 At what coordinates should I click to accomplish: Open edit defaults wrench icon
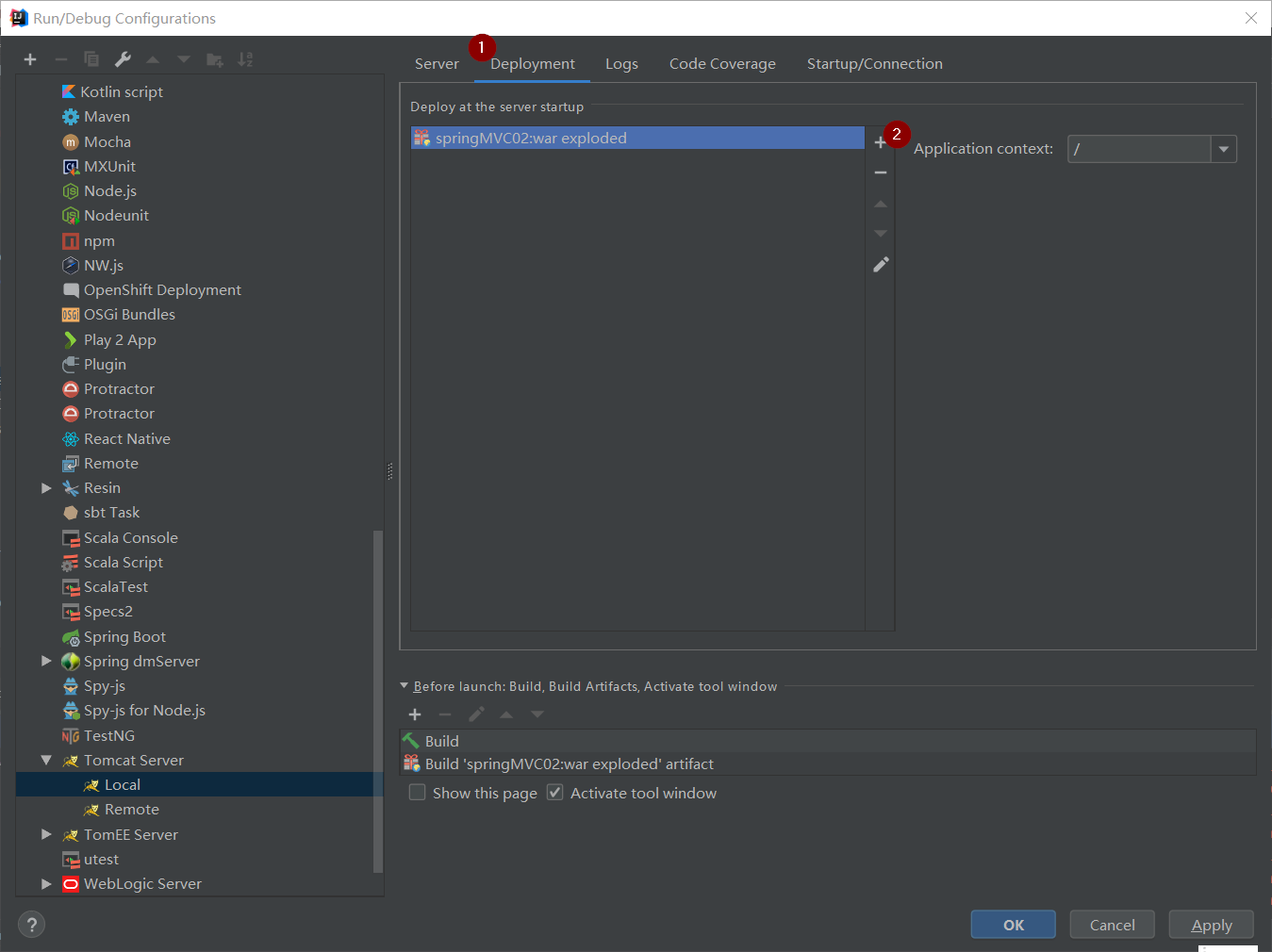123,59
